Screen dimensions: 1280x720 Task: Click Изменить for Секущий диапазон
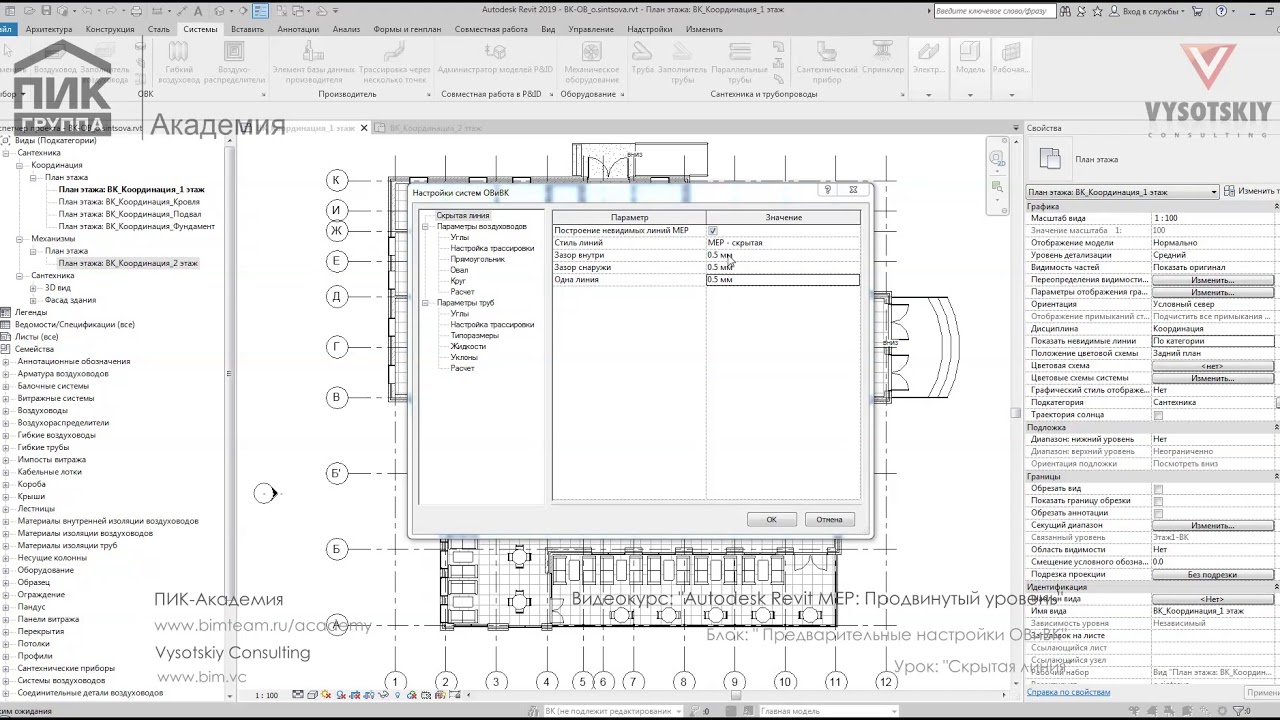coord(1212,525)
